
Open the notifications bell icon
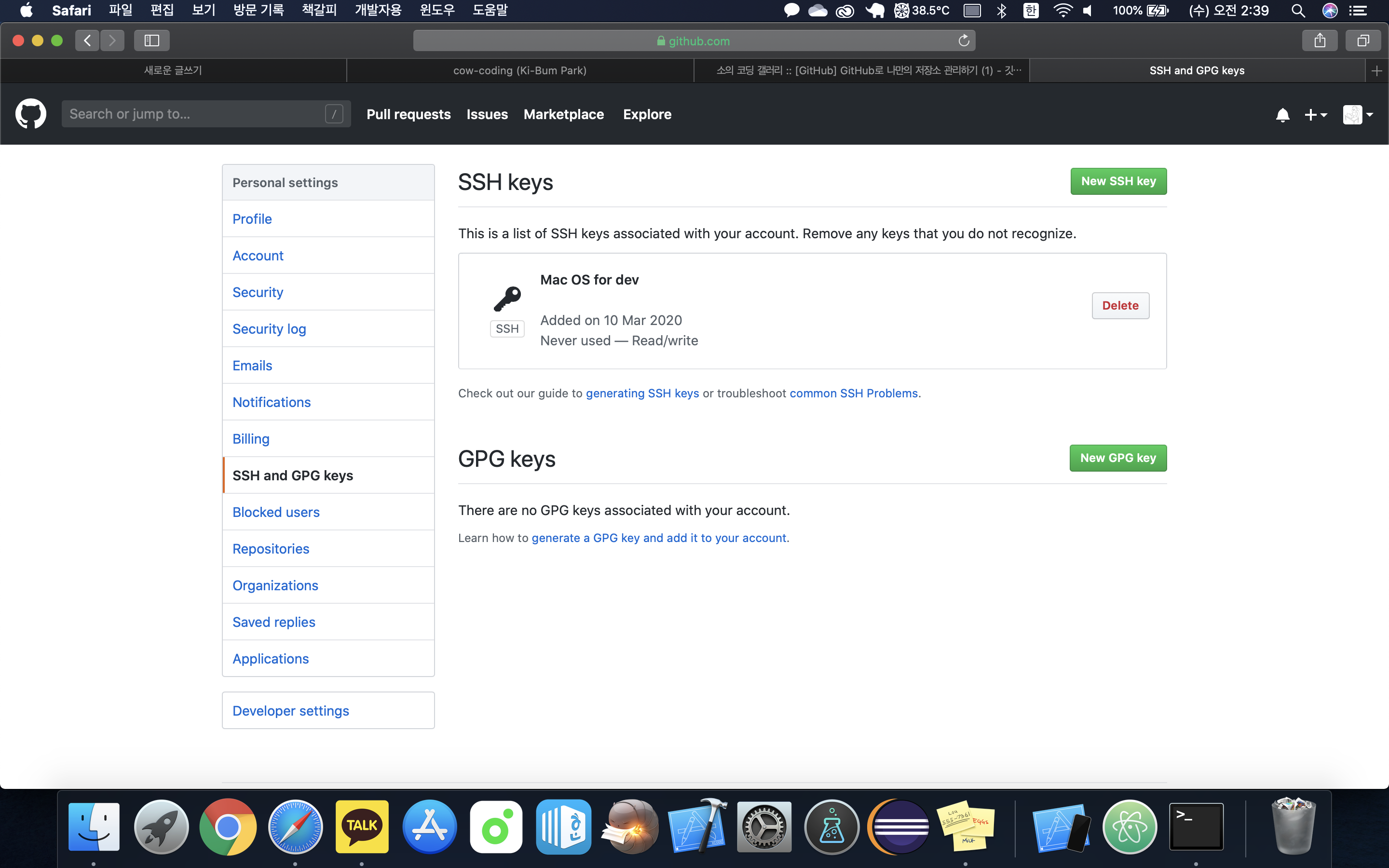1282,115
